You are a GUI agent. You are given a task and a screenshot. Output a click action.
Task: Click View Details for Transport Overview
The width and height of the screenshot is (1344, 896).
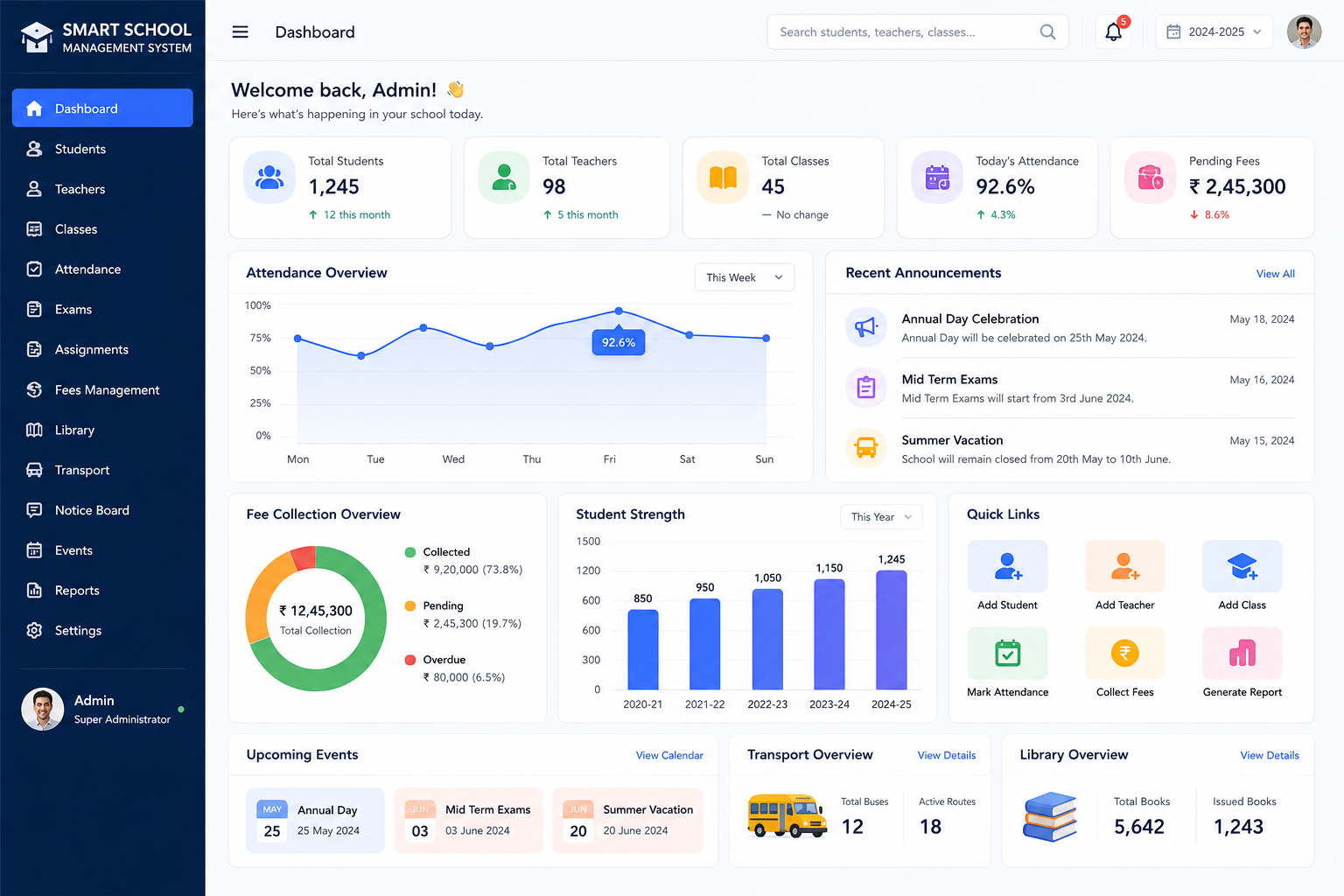click(x=947, y=755)
